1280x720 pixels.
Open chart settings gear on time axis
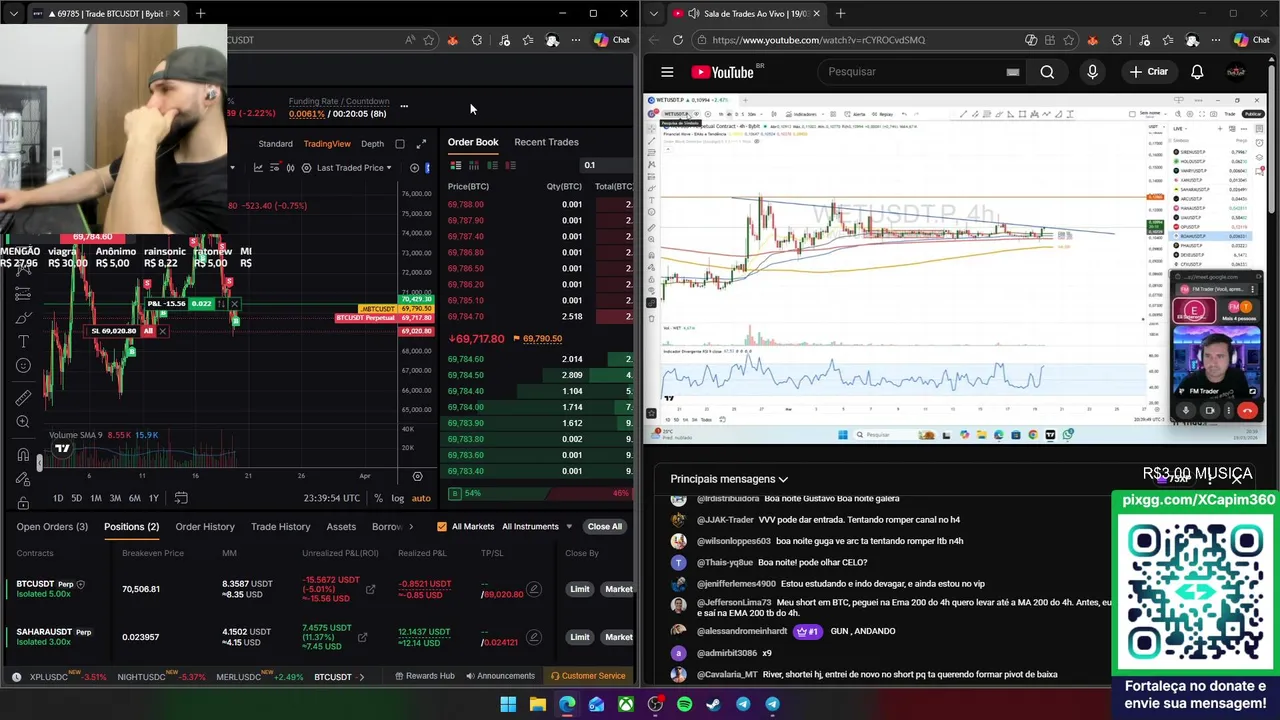coord(417,476)
